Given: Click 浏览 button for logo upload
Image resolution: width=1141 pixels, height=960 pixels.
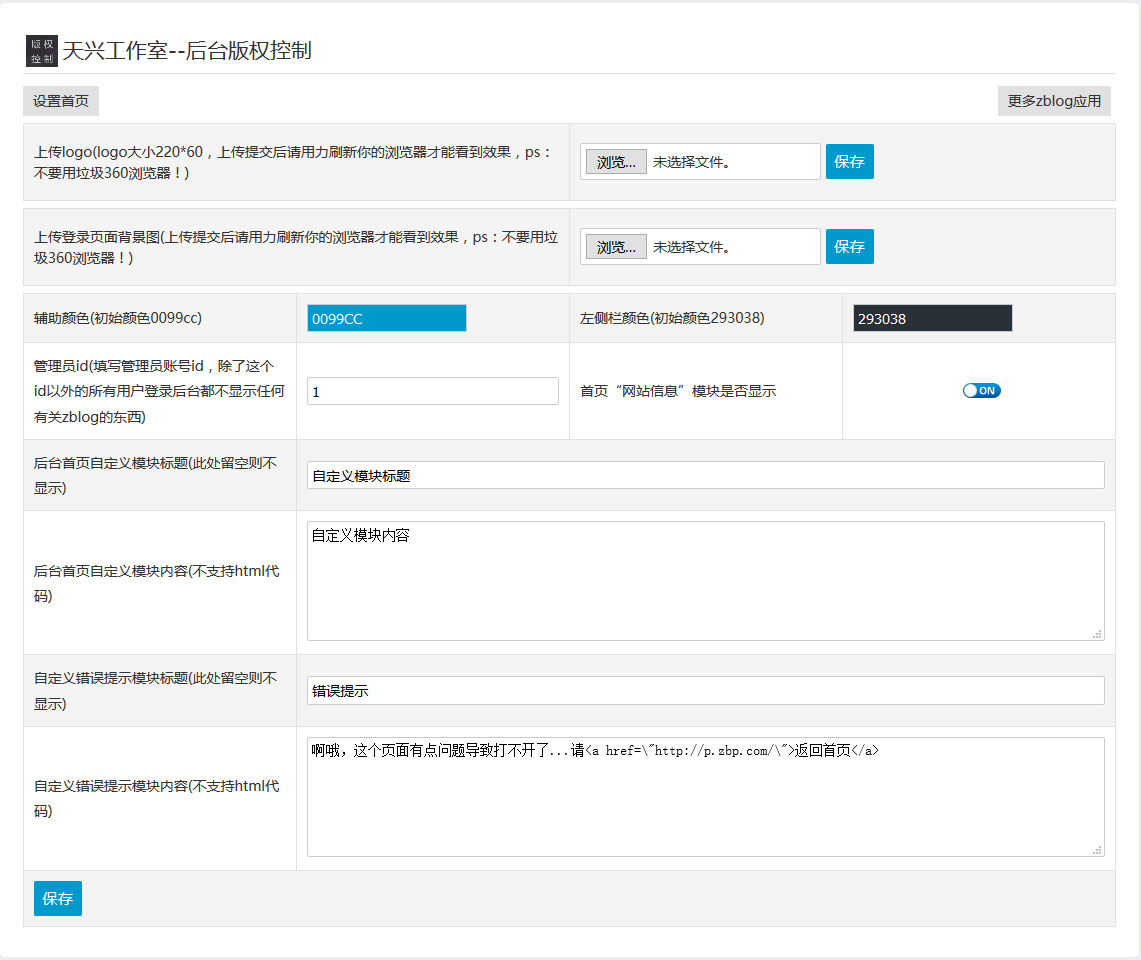Looking at the screenshot, I should [x=616, y=162].
